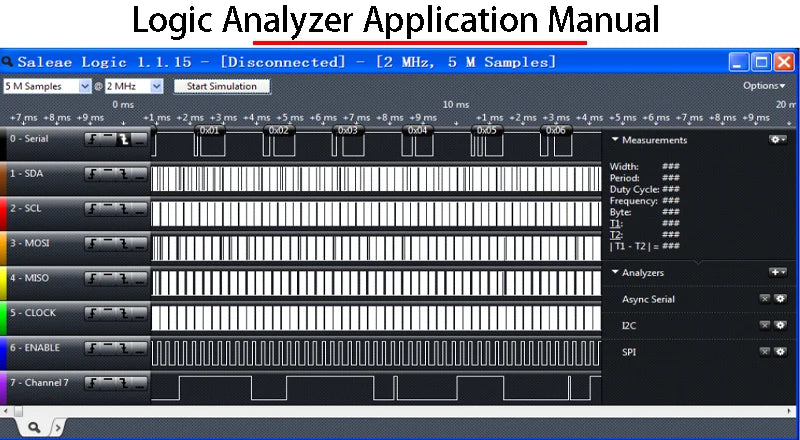This screenshot has width=800, height=440.
Task: Set high level trigger on 4 - MISO
Action: pos(108,279)
